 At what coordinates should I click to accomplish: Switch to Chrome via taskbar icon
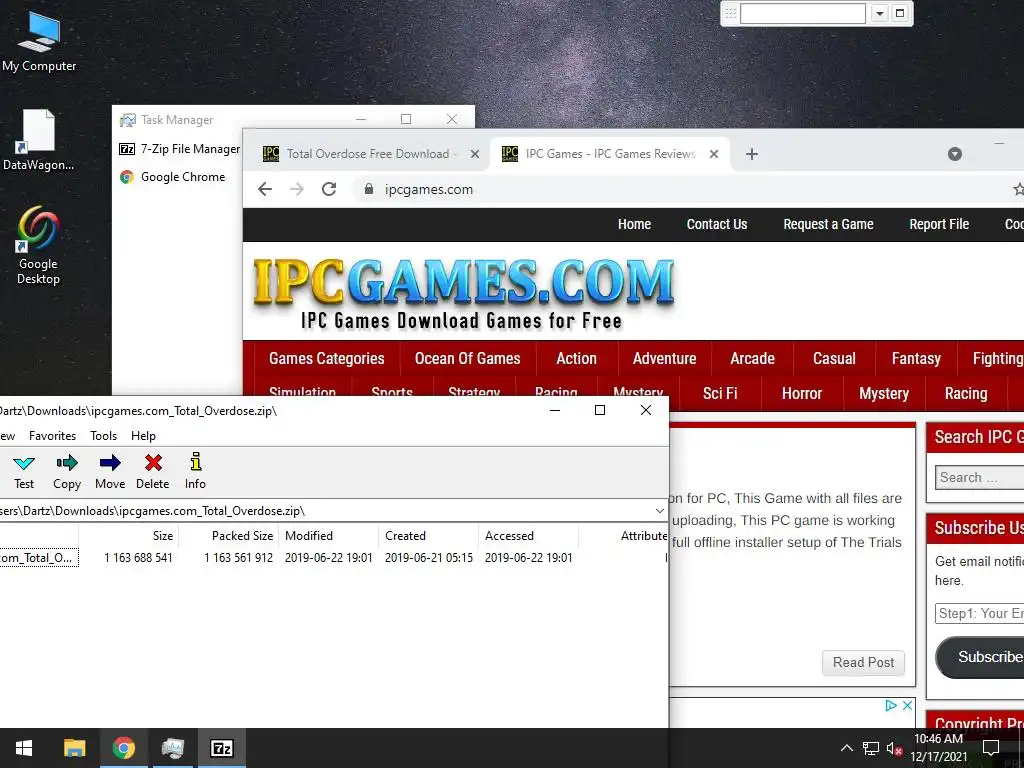click(123, 748)
